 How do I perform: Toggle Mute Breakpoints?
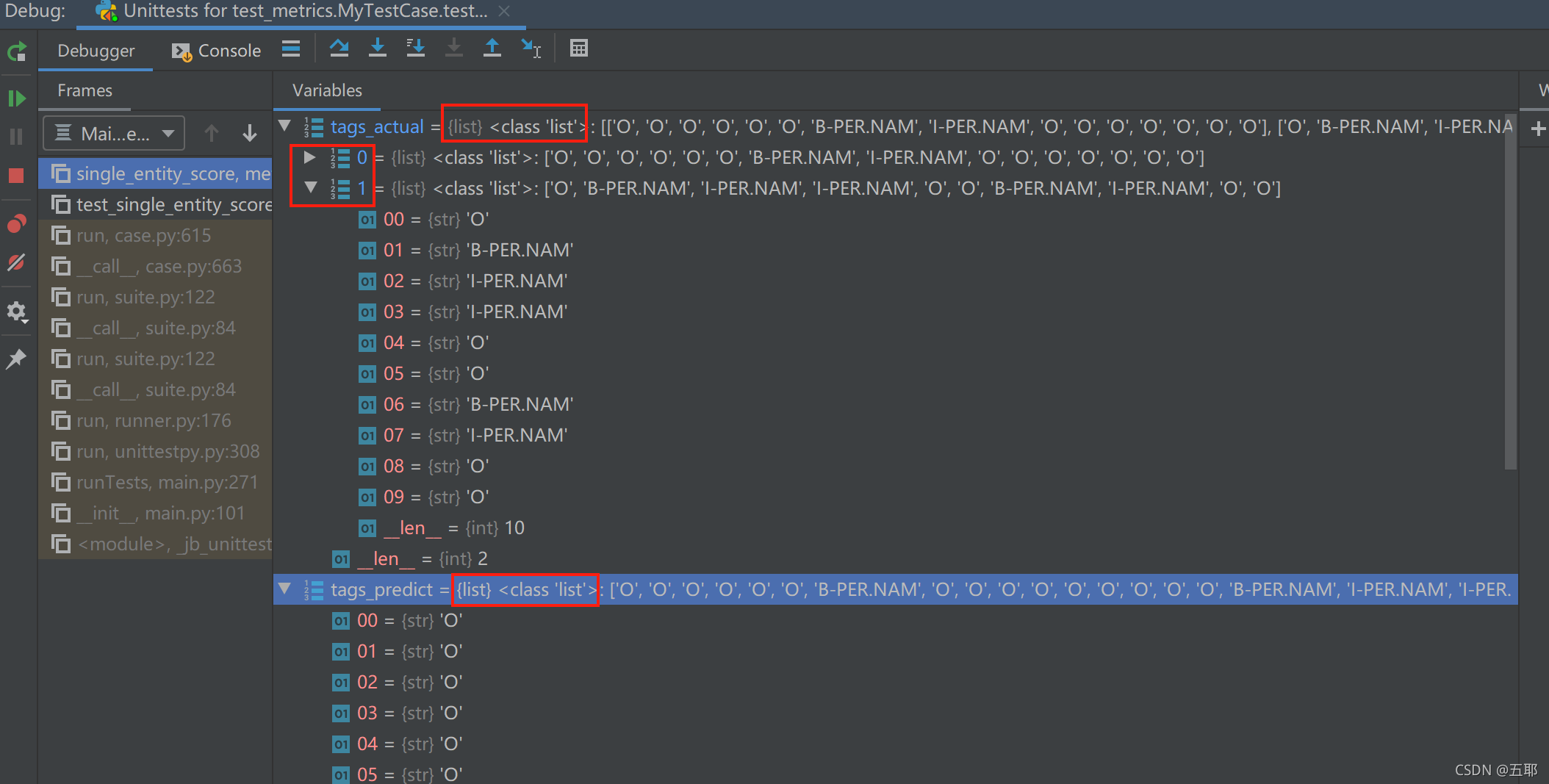[16, 262]
